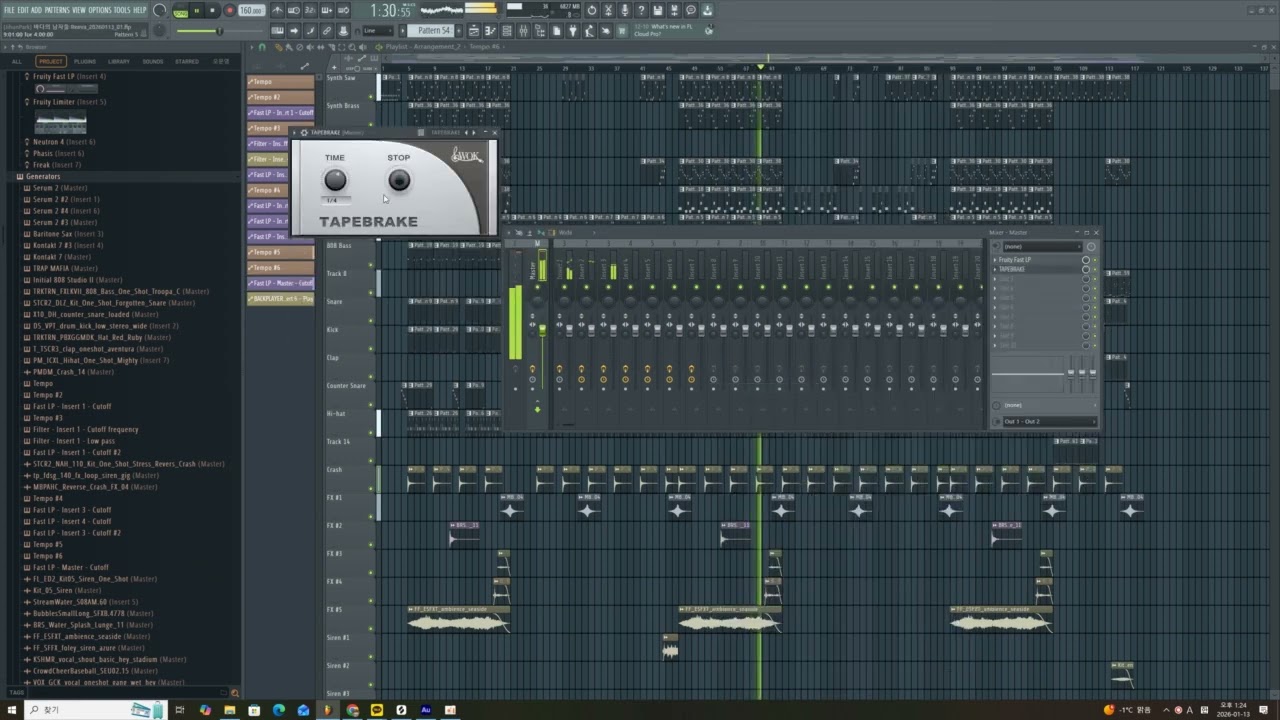Toggle Song/Pattern mode switch

point(180,10)
